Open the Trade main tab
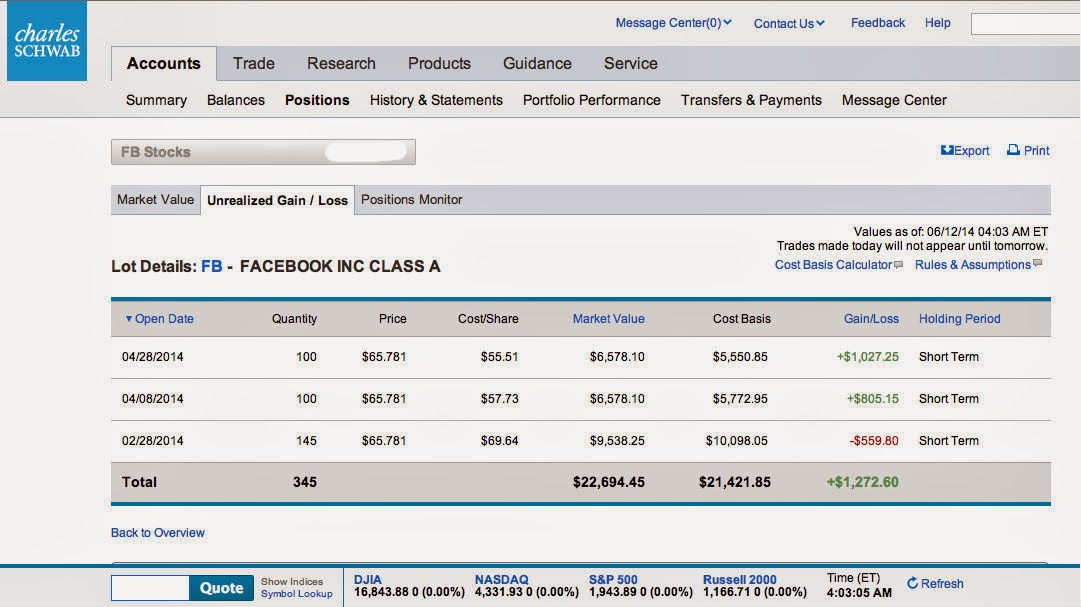 (x=254, y=63)
